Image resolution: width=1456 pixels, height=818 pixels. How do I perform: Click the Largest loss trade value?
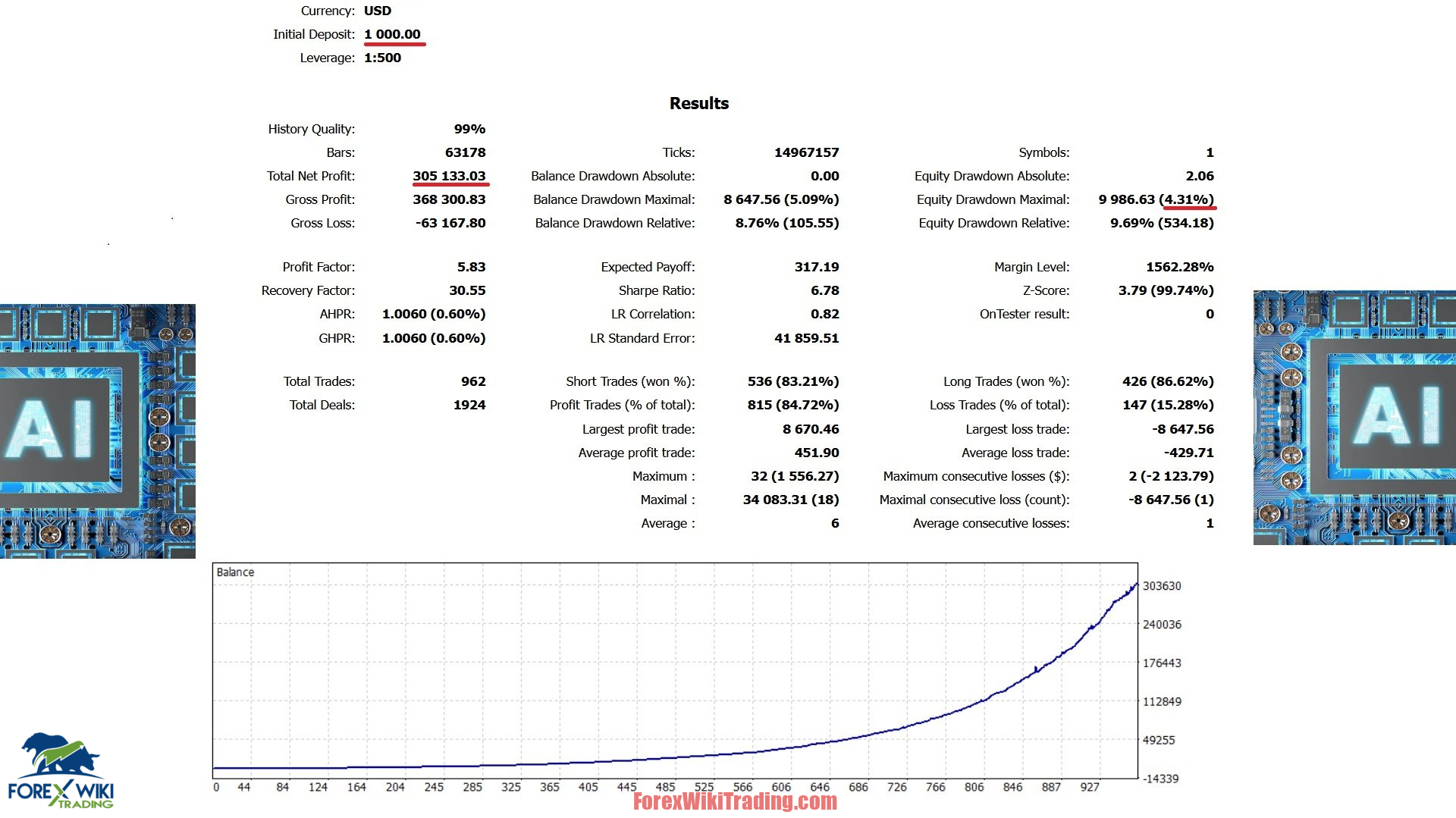[1182, 429]
